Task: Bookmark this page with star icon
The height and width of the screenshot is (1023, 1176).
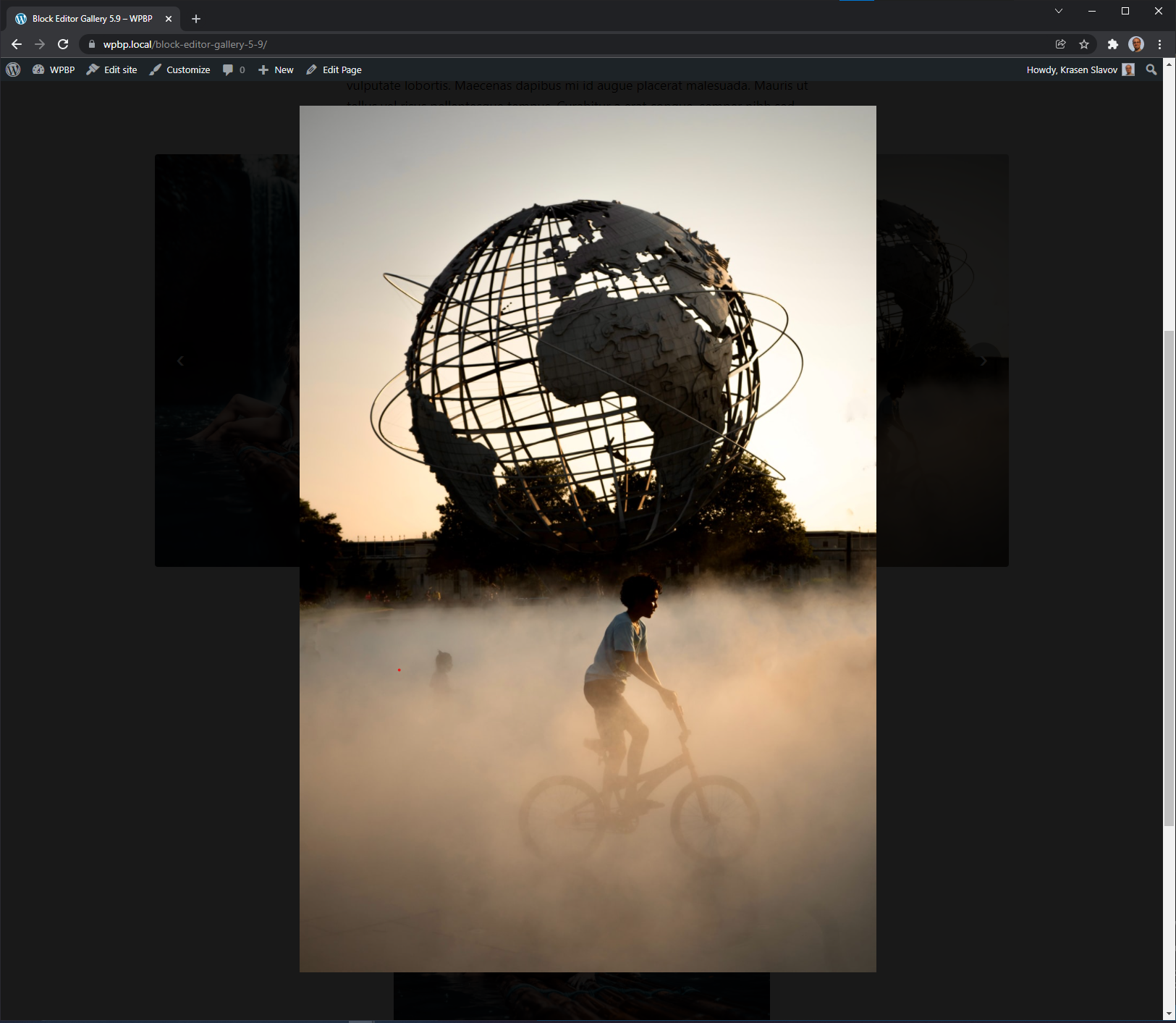Action: coord(1083,44)
